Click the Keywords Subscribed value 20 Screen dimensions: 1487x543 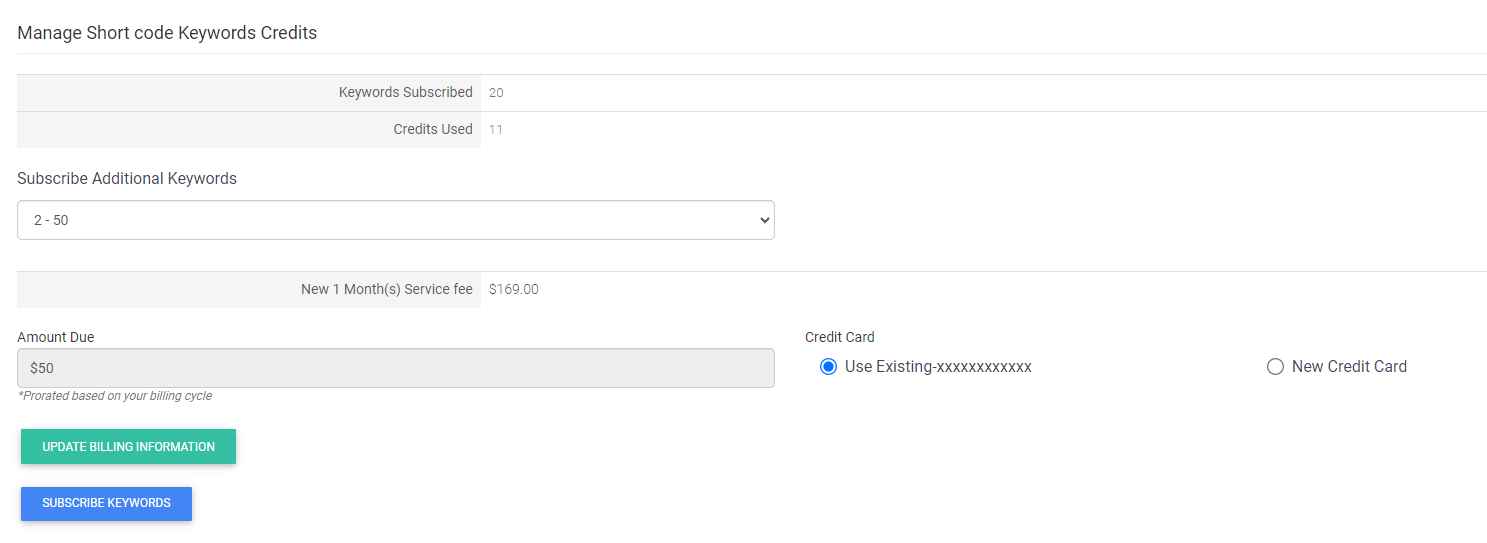(x=496, y=93)
